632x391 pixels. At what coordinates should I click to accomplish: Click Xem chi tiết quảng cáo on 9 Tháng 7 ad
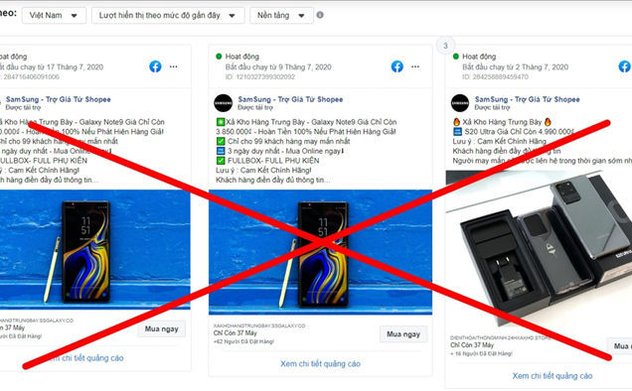[x=320, y=364]
